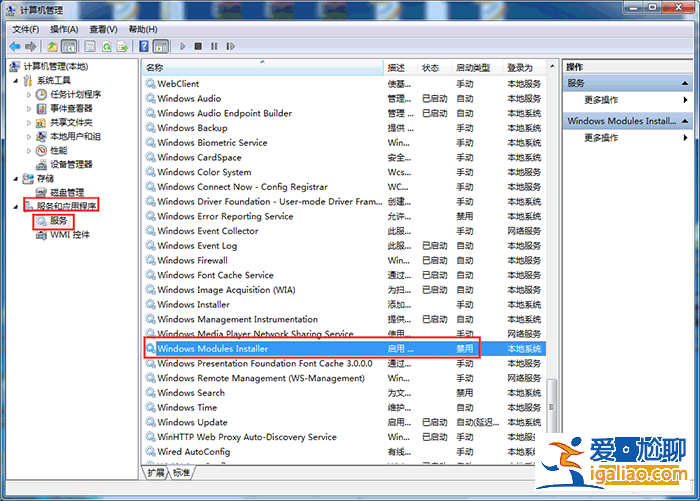The height and width of the screenshot is (501, 700).
Task: Expand the 任务计划程序 node arrow
Action: [x=29, y=95]
